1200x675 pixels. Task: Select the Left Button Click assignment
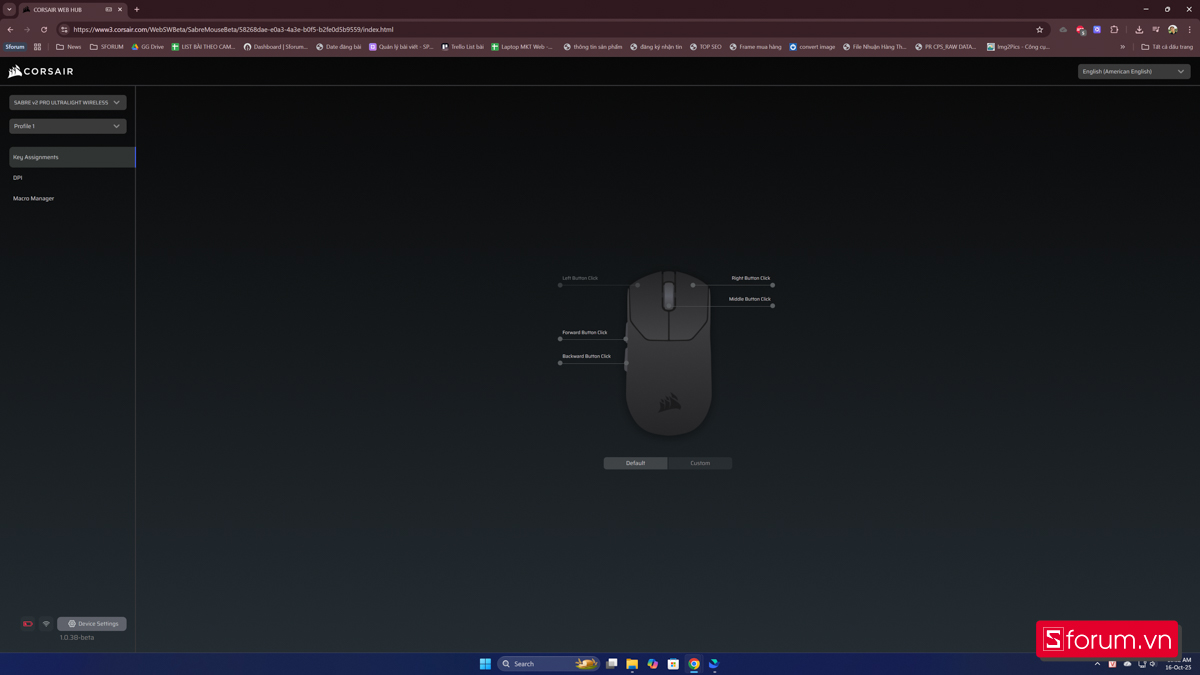(x=580, y=278)
